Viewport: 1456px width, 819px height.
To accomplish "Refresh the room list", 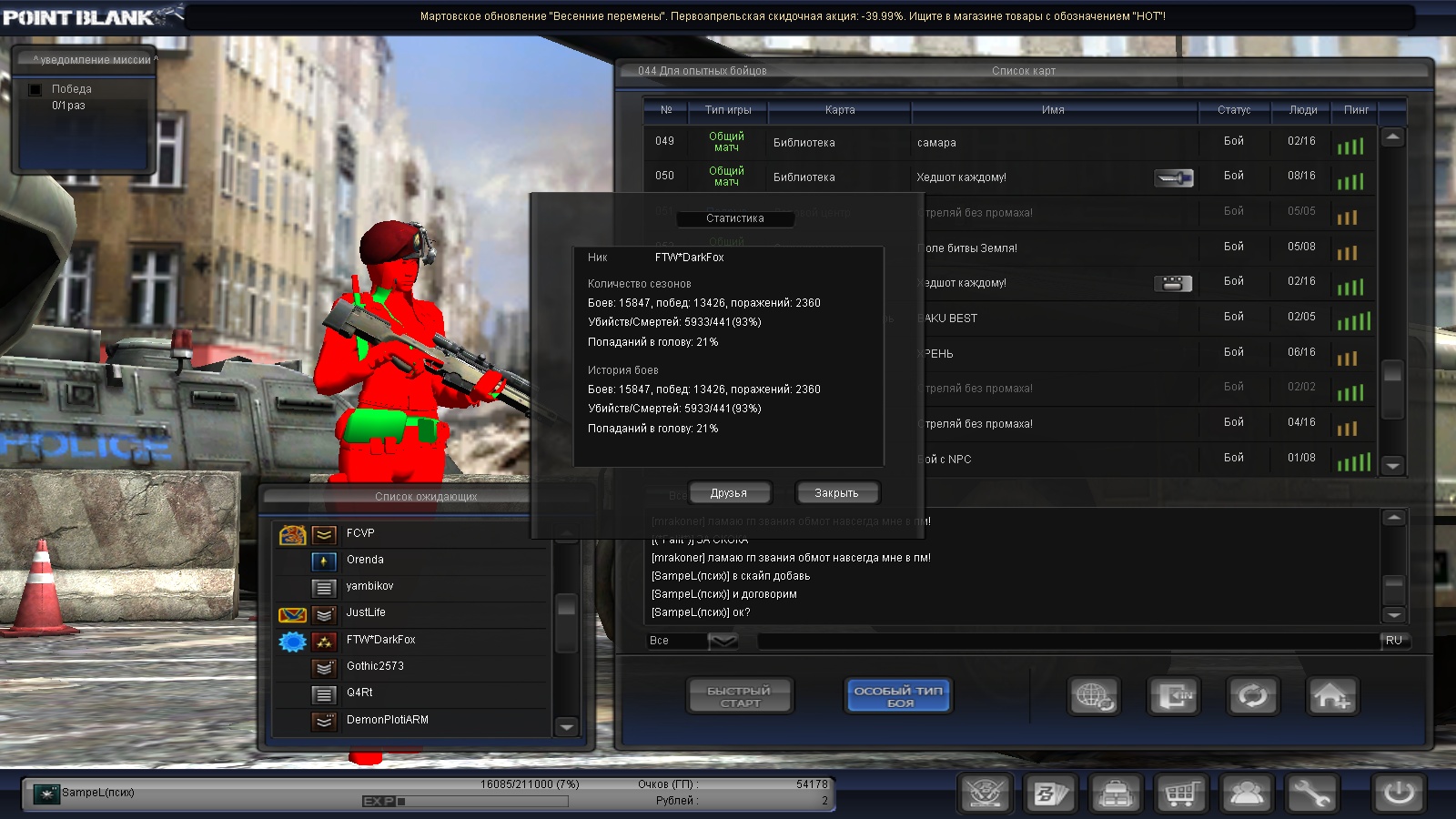I will [1253, 697].
